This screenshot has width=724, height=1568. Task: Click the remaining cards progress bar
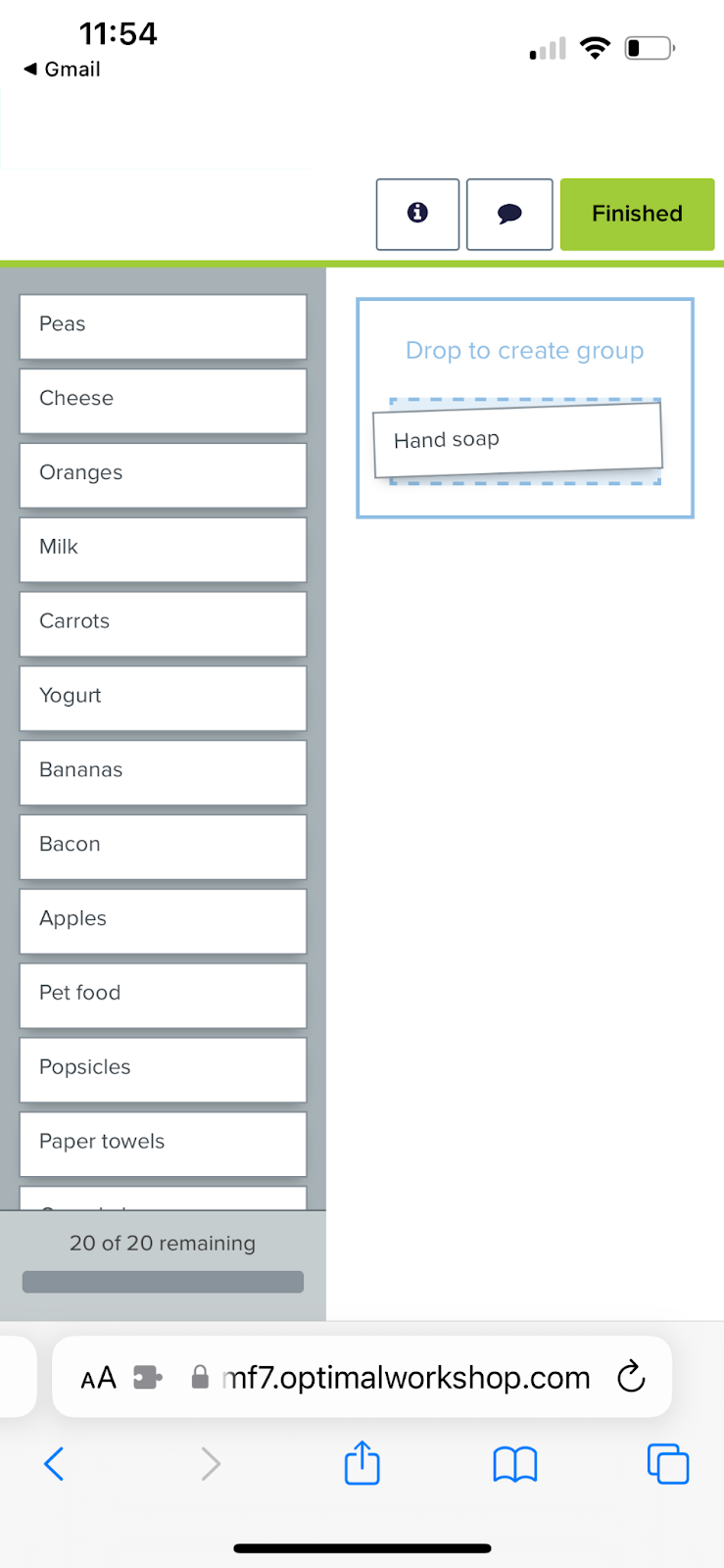pyautogui.click(x=163, y=1282)
